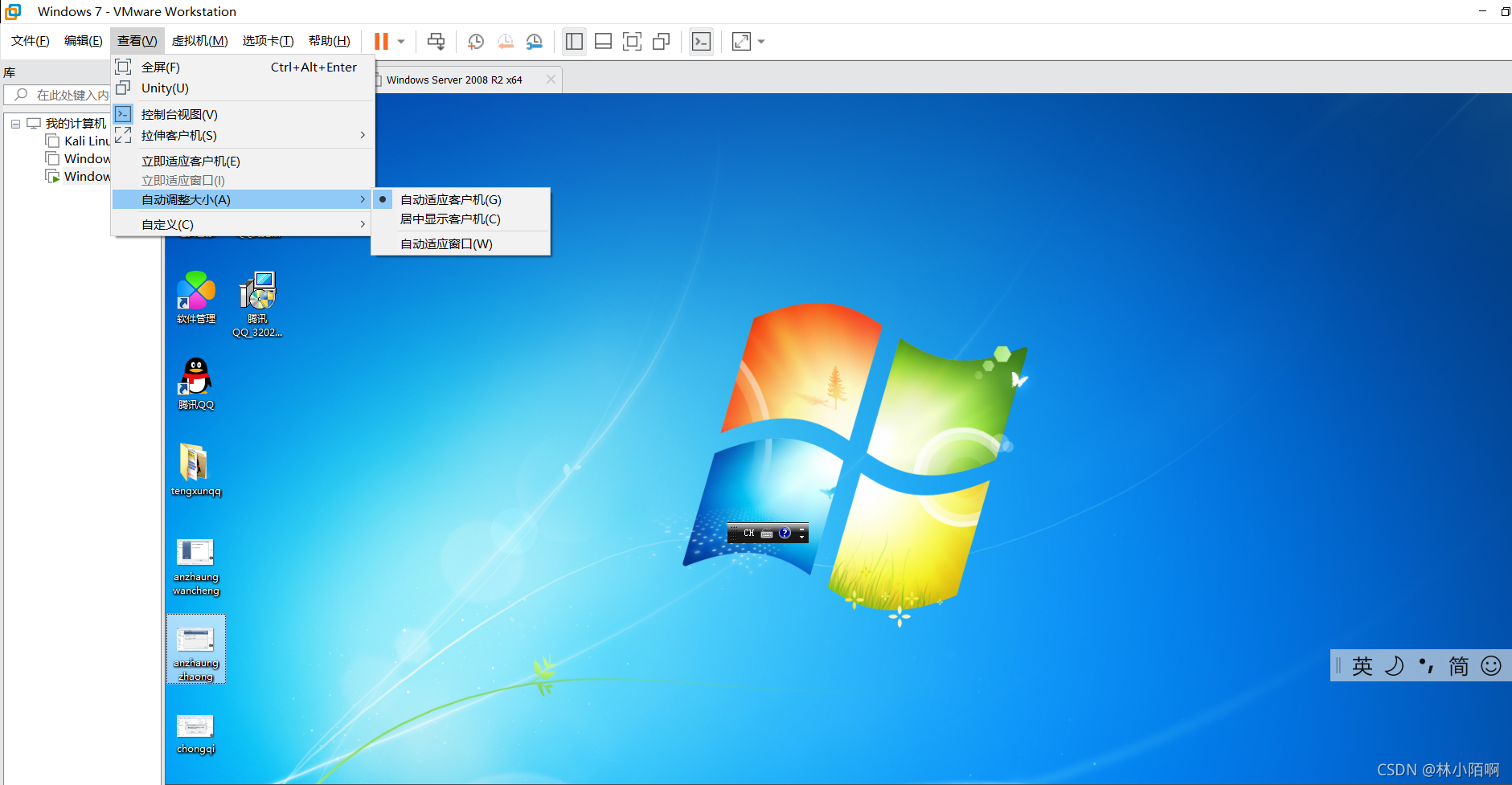Toggle the console view toolbar icon
This screenshot has height=785, width=1512.
[701, 41]
